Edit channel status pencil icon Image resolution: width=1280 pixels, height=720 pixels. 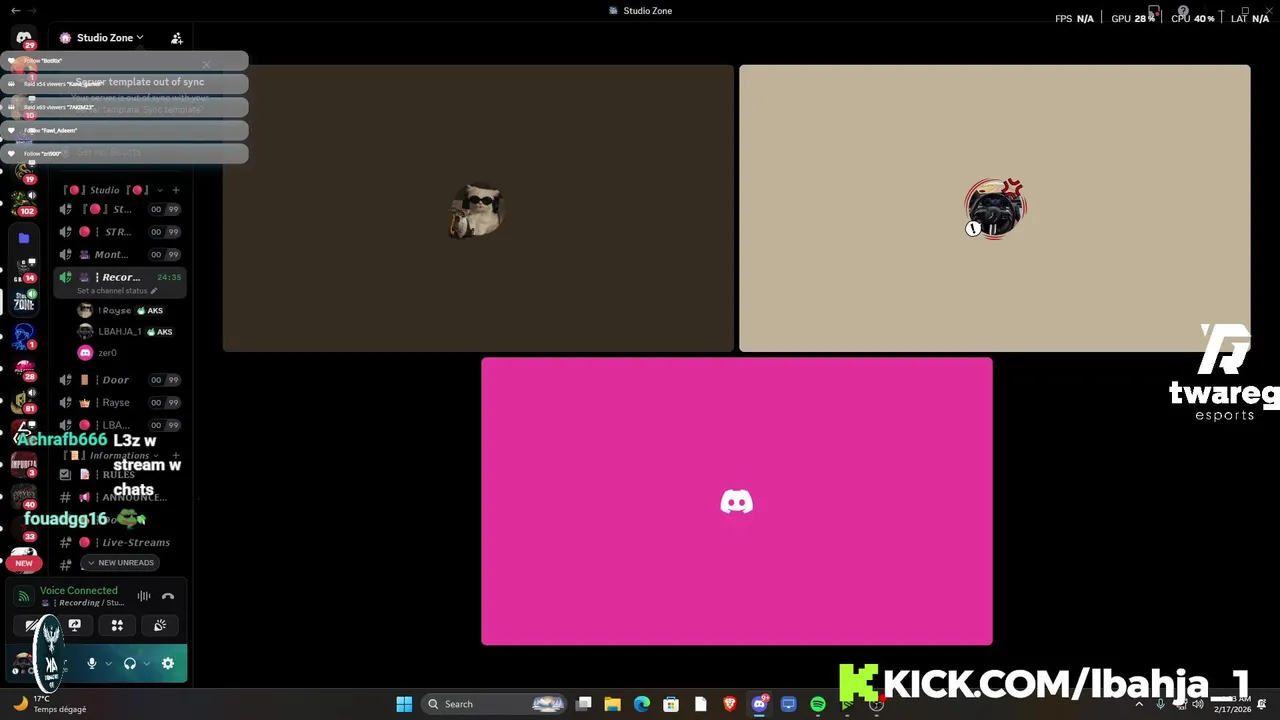[154, 291]
